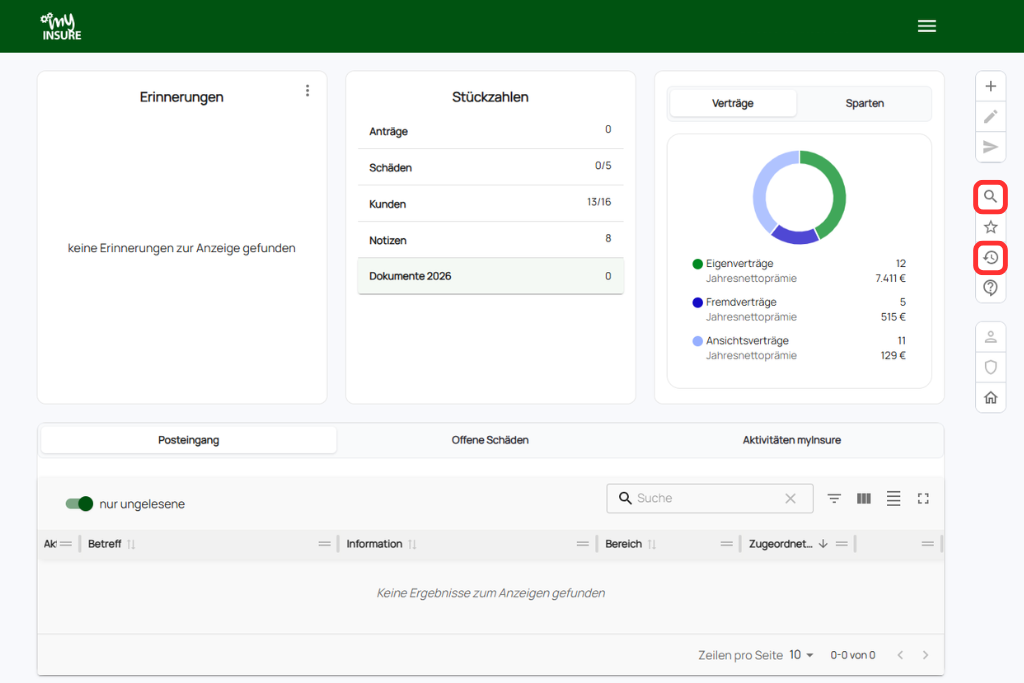Open the hamburger menu in header
The width and height of the screenshot is (1024, 683).
927,26
